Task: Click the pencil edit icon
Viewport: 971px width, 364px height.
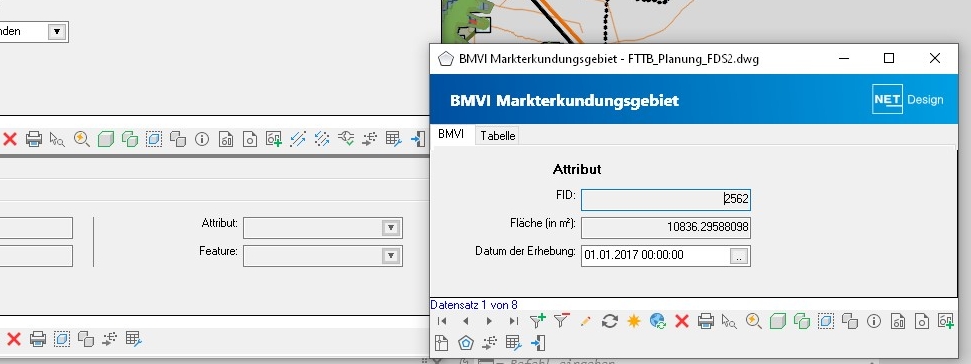Action: tap(585, 321)
